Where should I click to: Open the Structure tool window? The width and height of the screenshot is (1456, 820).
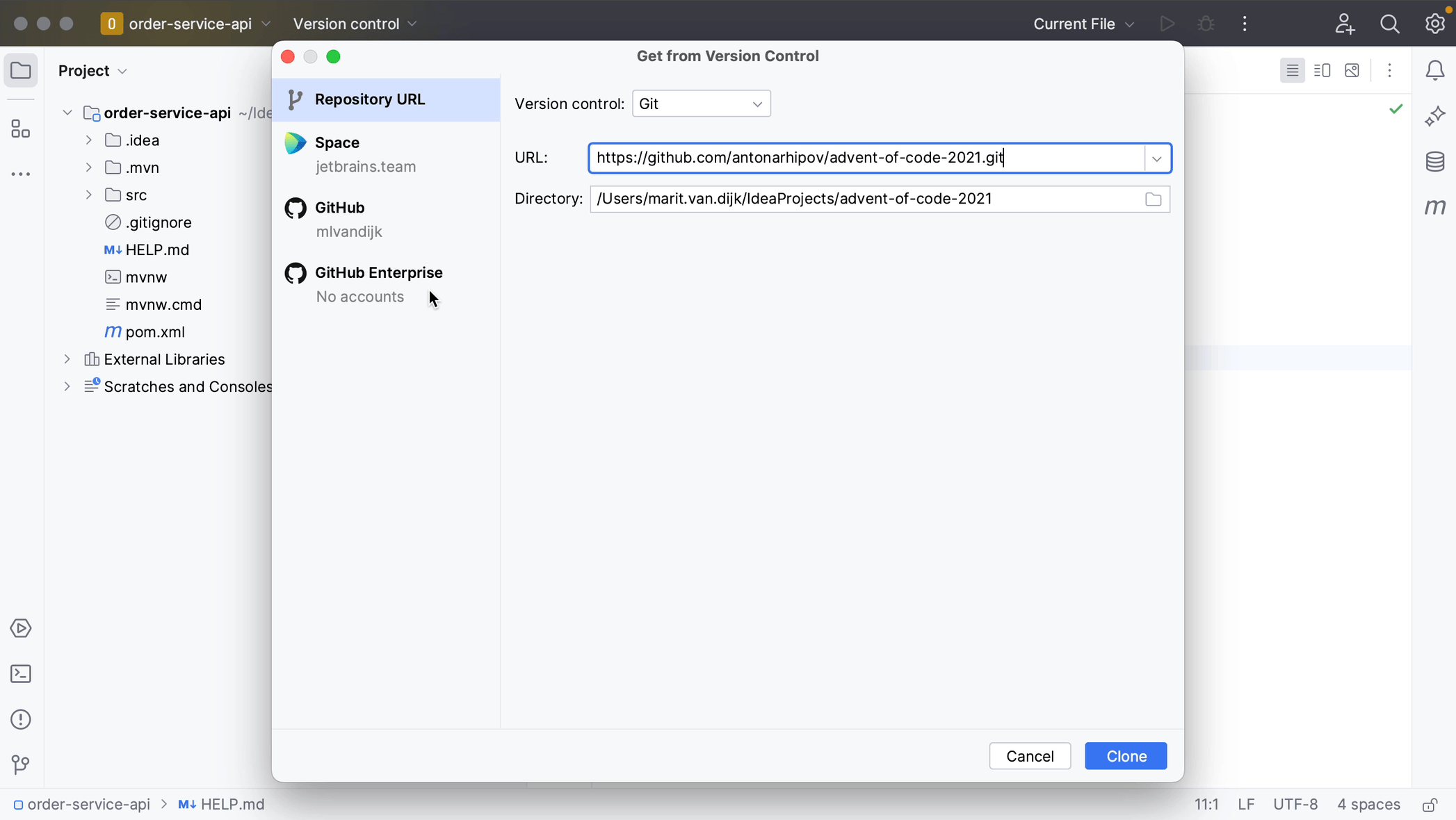tap(20, 129)
